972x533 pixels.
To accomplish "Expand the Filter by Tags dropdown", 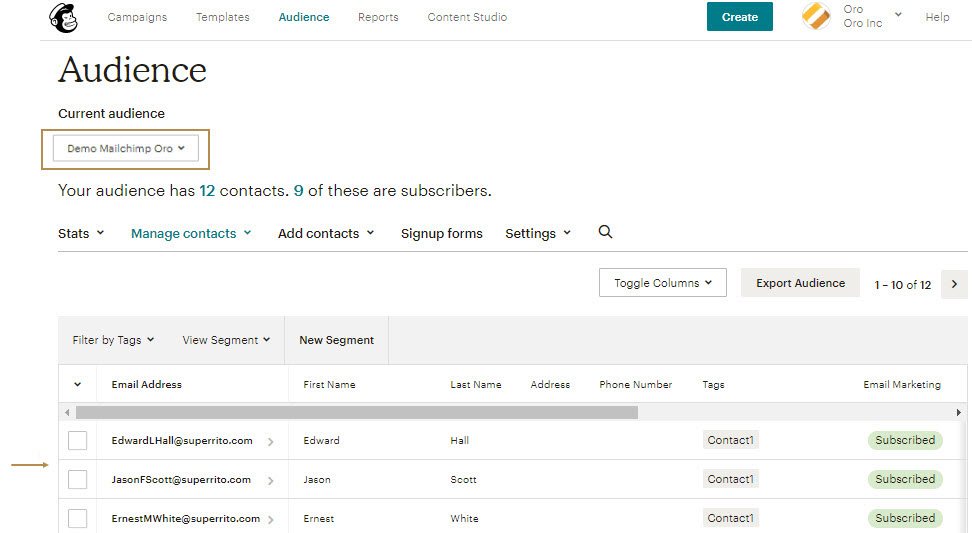I will pos(113,340).
